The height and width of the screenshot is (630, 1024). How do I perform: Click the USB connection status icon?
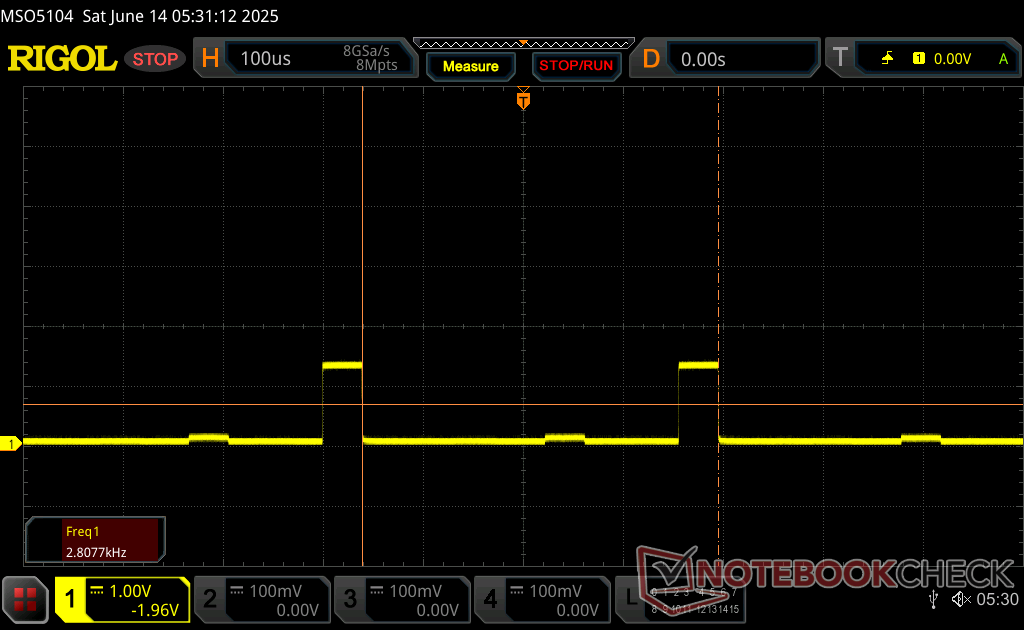point(934,599)
